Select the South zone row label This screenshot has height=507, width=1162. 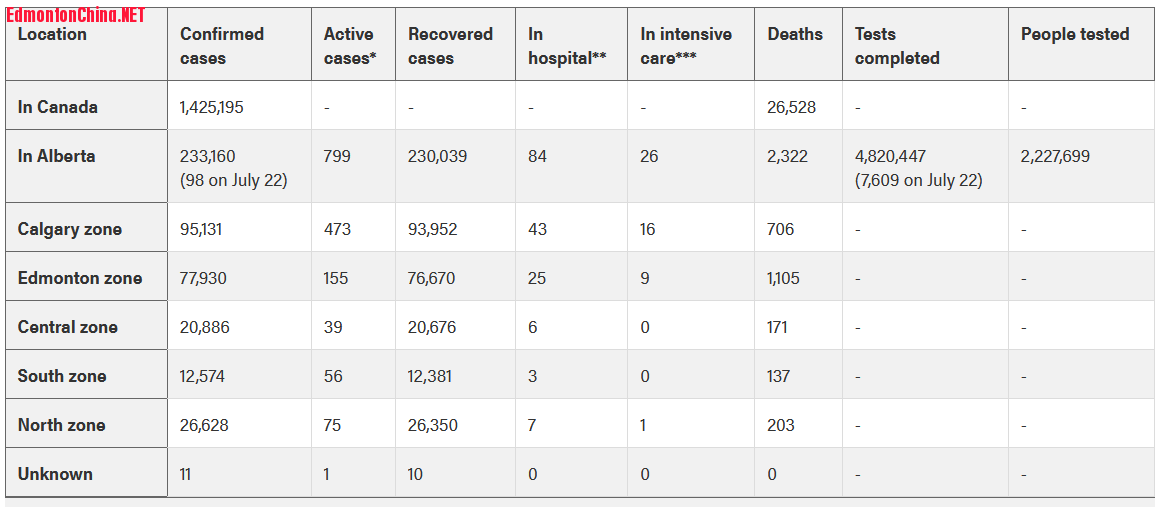tap(62, 376)
